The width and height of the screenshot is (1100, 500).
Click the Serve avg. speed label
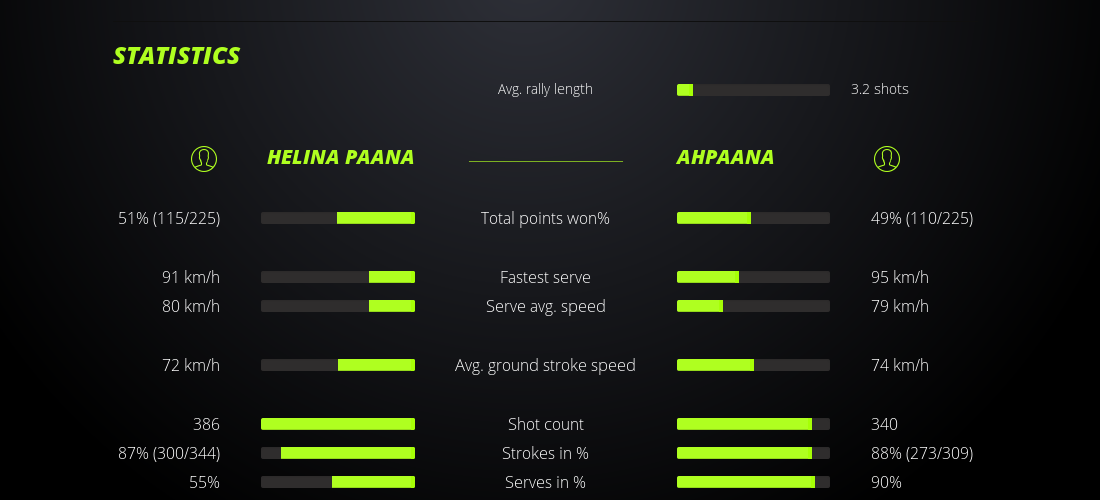pyautogui.click(x=545, y=306)
